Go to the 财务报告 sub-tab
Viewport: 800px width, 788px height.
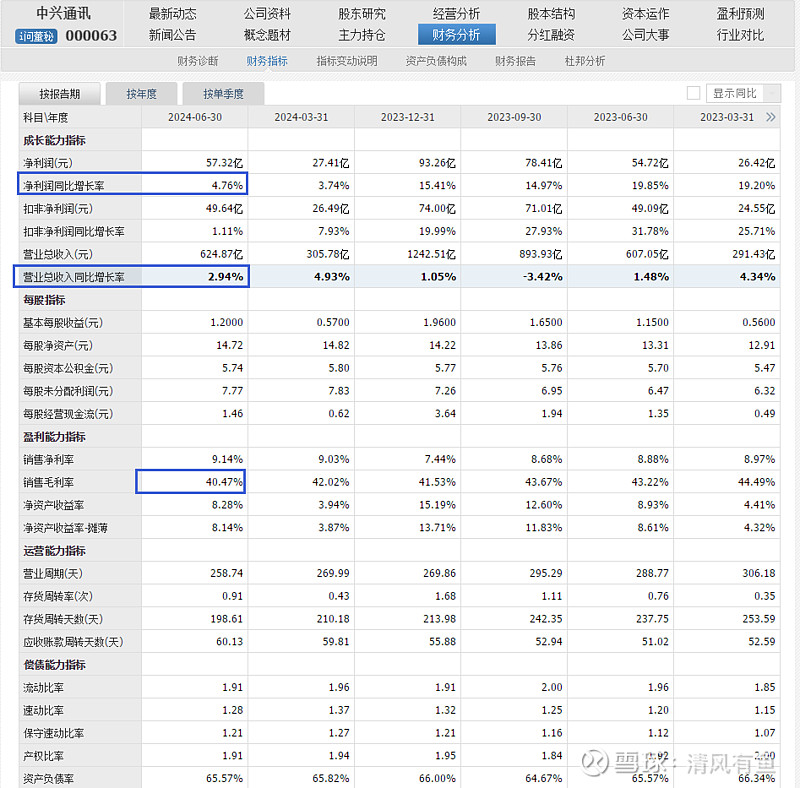coord(515,61)
